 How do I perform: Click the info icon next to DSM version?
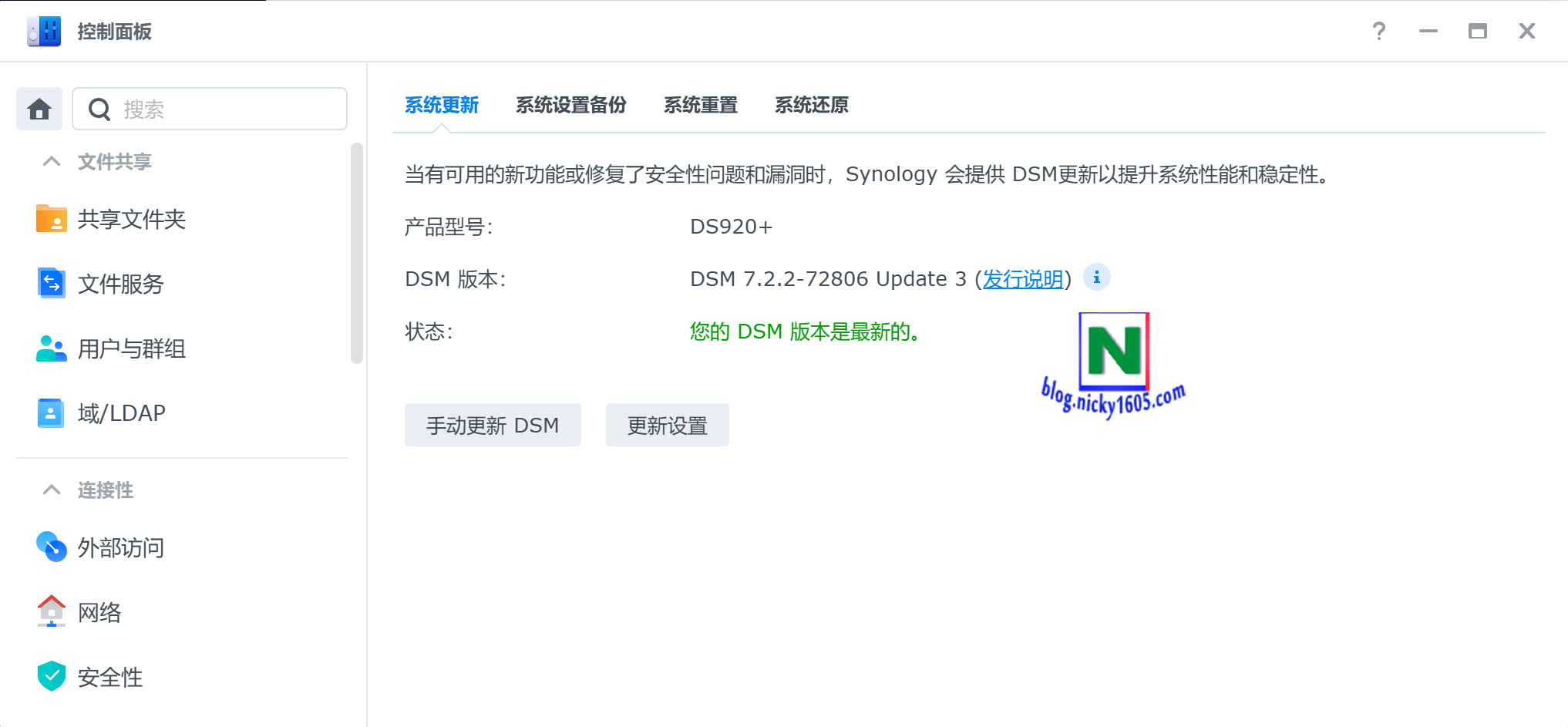pos(1097,278)
